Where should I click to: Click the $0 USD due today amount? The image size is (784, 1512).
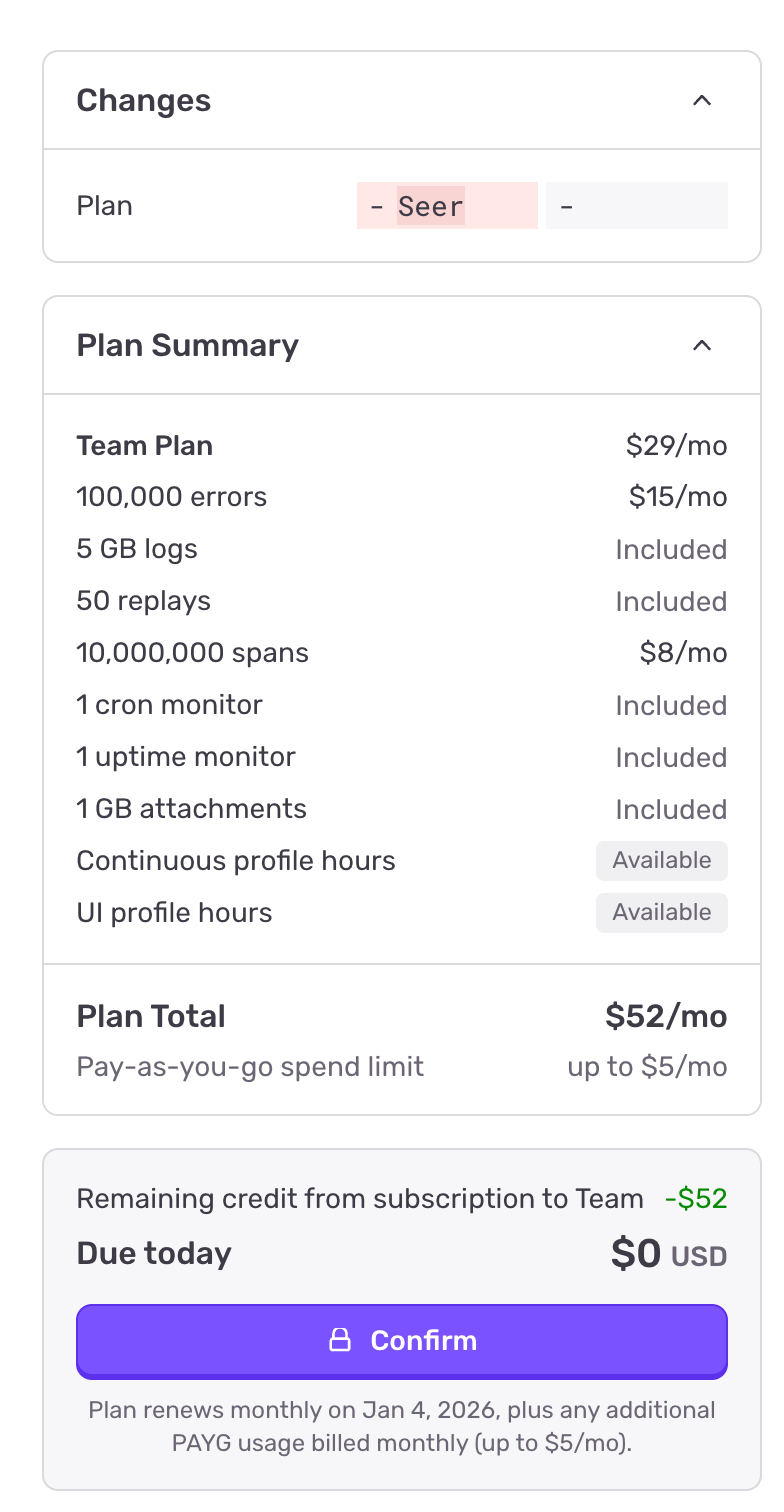[x=668, y=1254]
